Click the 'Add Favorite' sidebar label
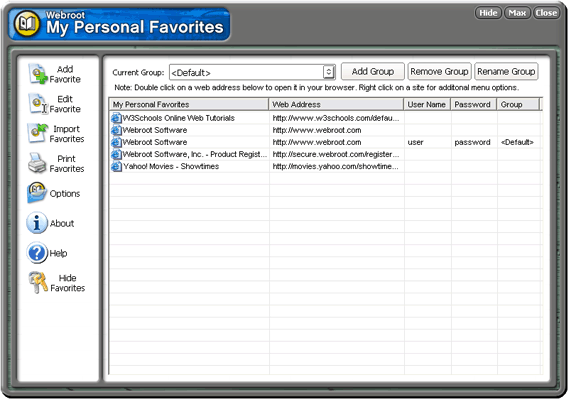The image size is (568, 399). click(65, 74)
